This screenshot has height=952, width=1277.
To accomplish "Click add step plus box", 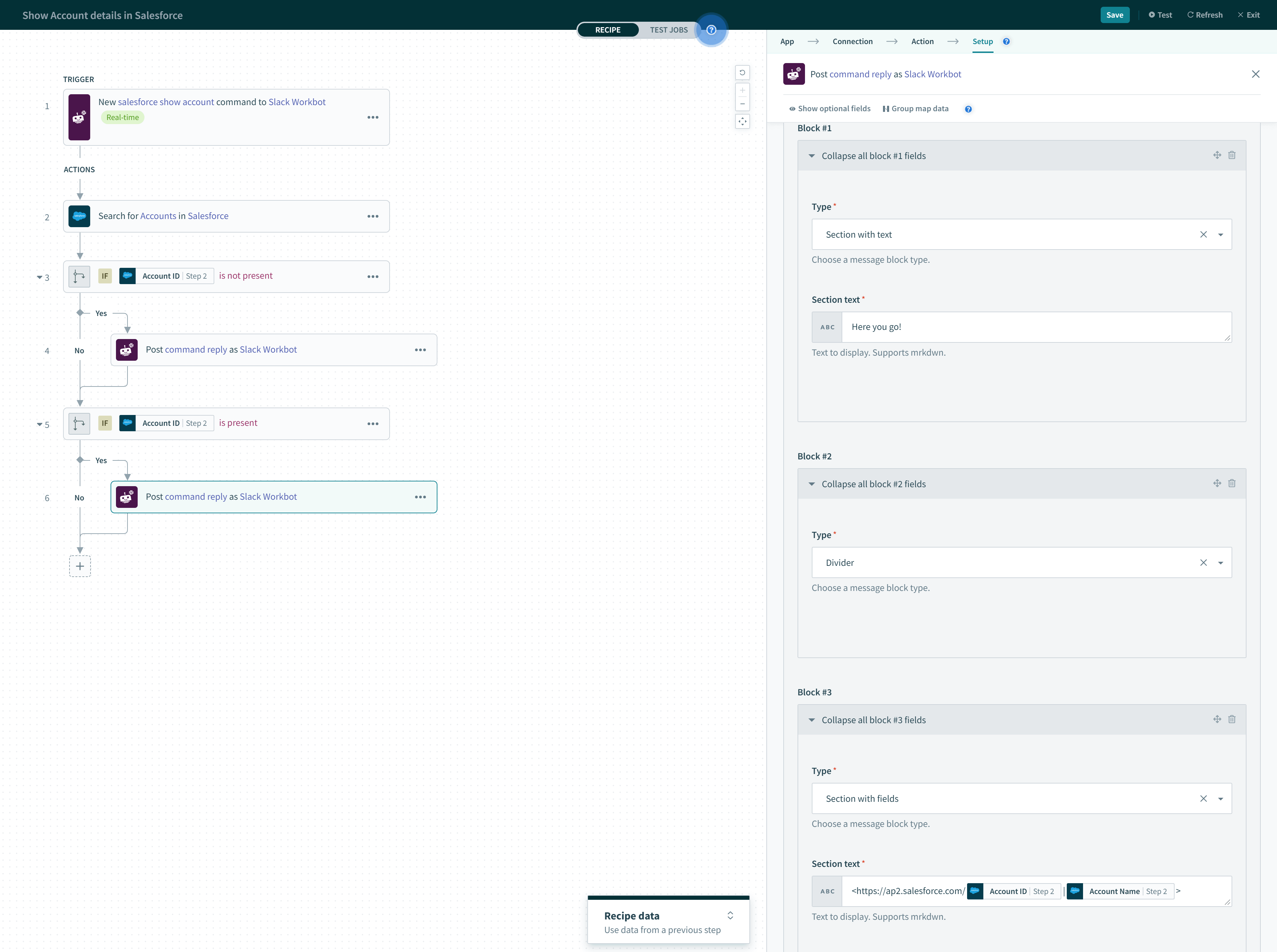I will point(80,566).
